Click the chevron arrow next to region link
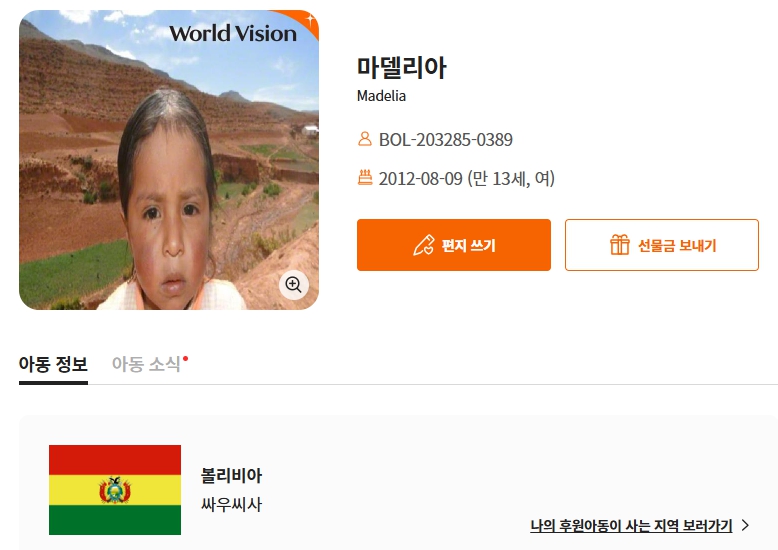The width and height of the screenshot is (778, 550). pos(745,525)
